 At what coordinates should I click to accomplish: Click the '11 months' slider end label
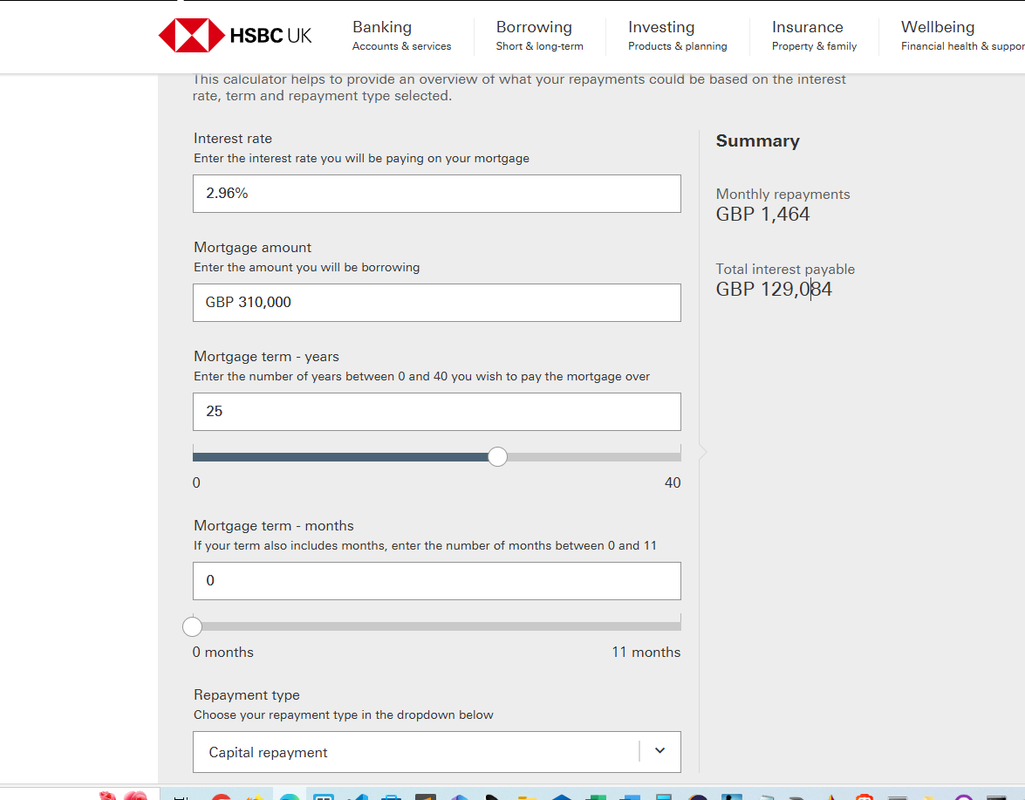click(646, 652)
